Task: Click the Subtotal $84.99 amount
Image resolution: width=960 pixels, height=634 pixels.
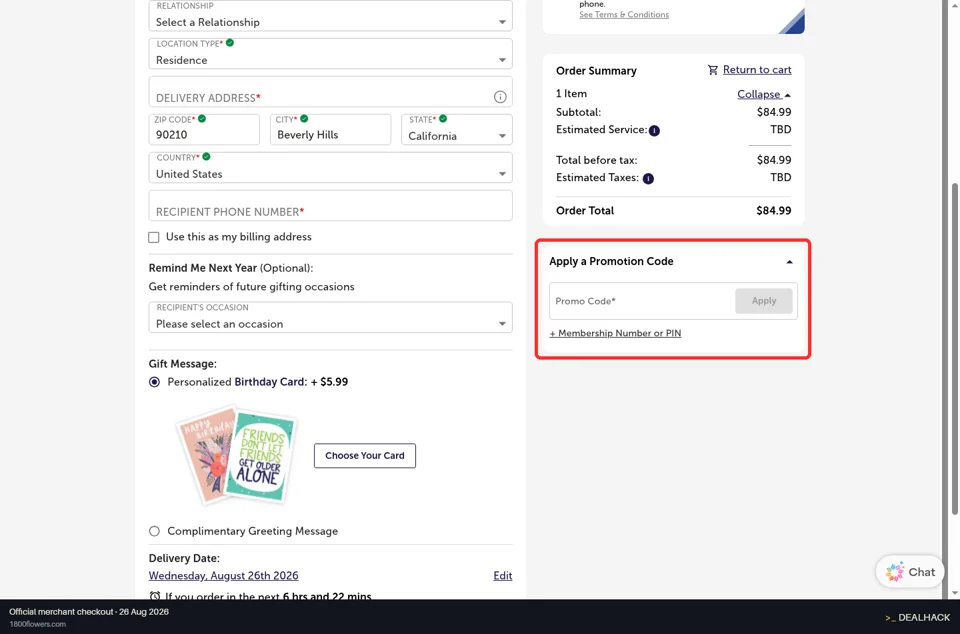Action: pyautogui.click(x=774, y=112)
